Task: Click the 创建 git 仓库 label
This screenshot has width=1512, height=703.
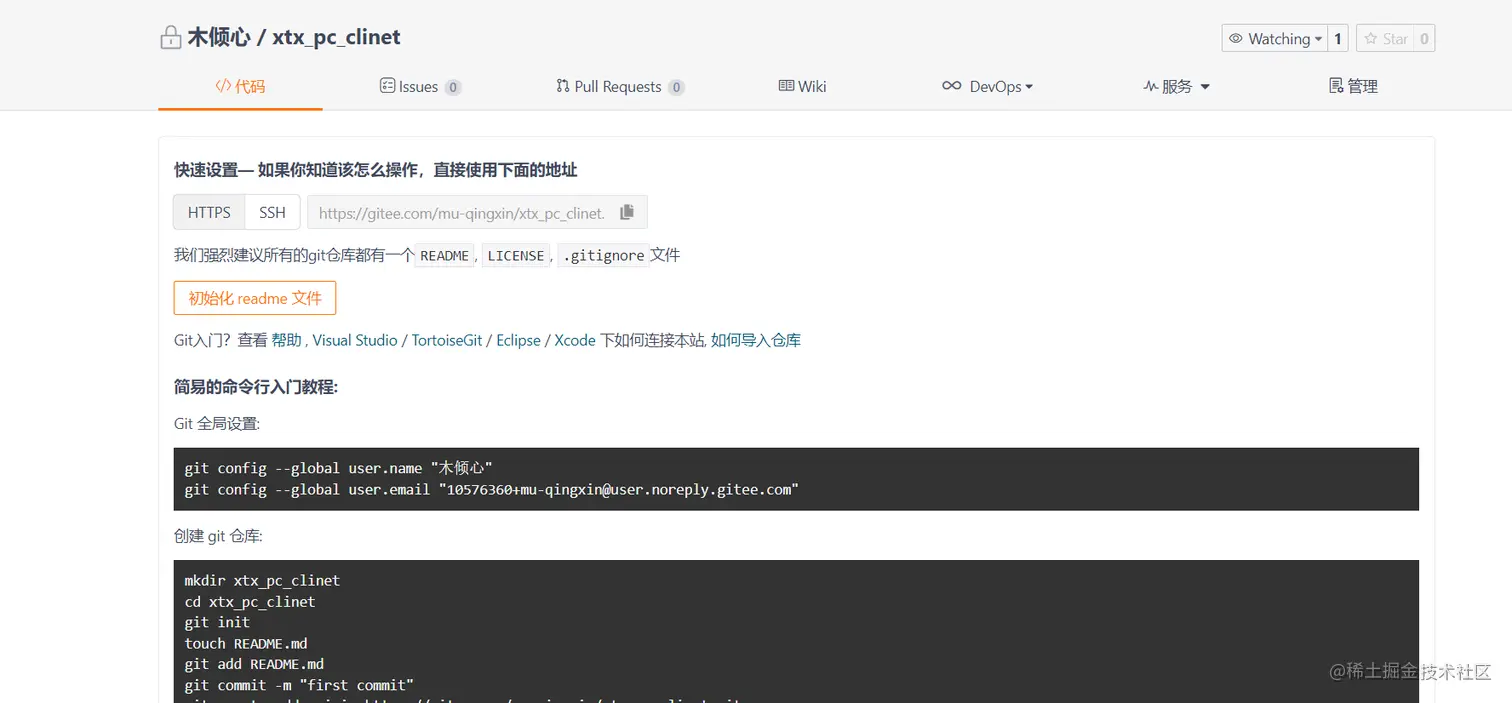Action: point(218,536)
